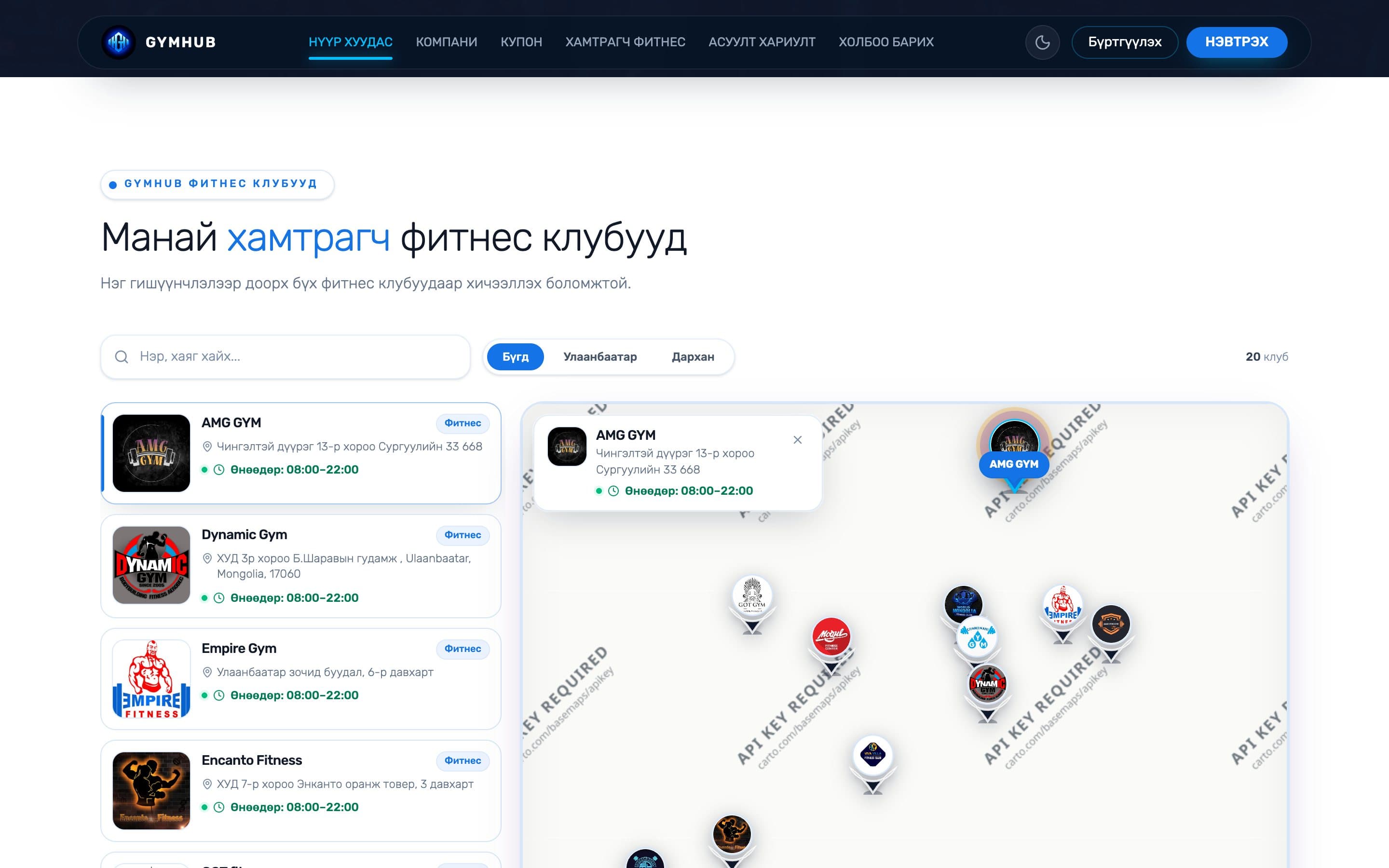Open the Dynamic Gym logo thumbnail
Screen dimensions: 1389x868
(151, 565)
